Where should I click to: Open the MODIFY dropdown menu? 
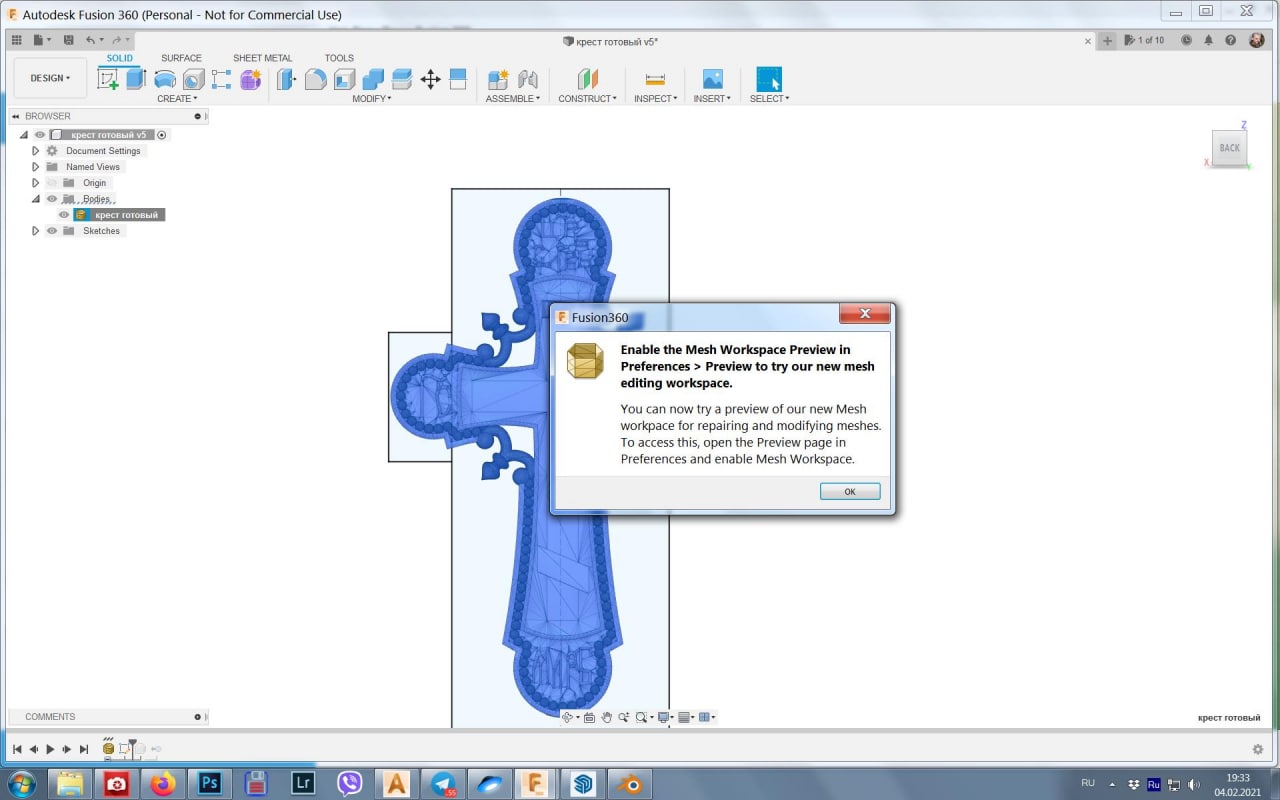pyautogui.click(x=372, y=99)
